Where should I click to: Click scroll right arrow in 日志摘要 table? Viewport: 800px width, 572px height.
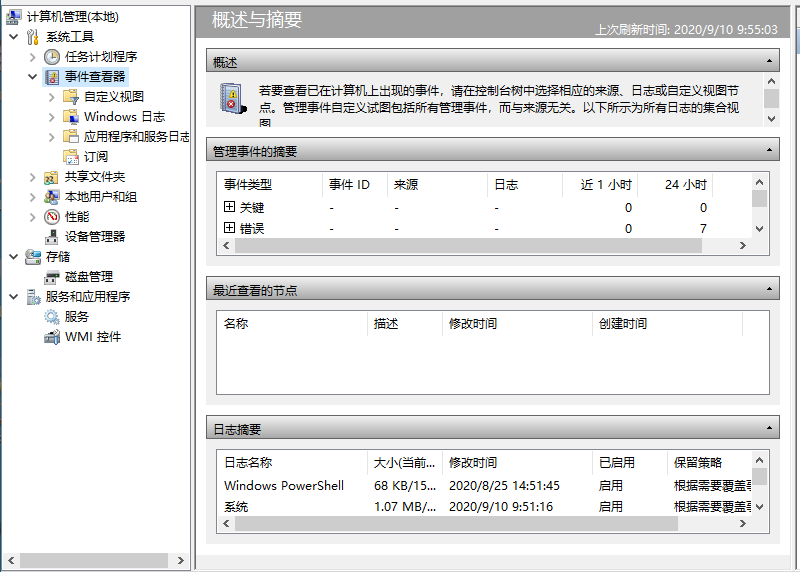coord(743,524)
